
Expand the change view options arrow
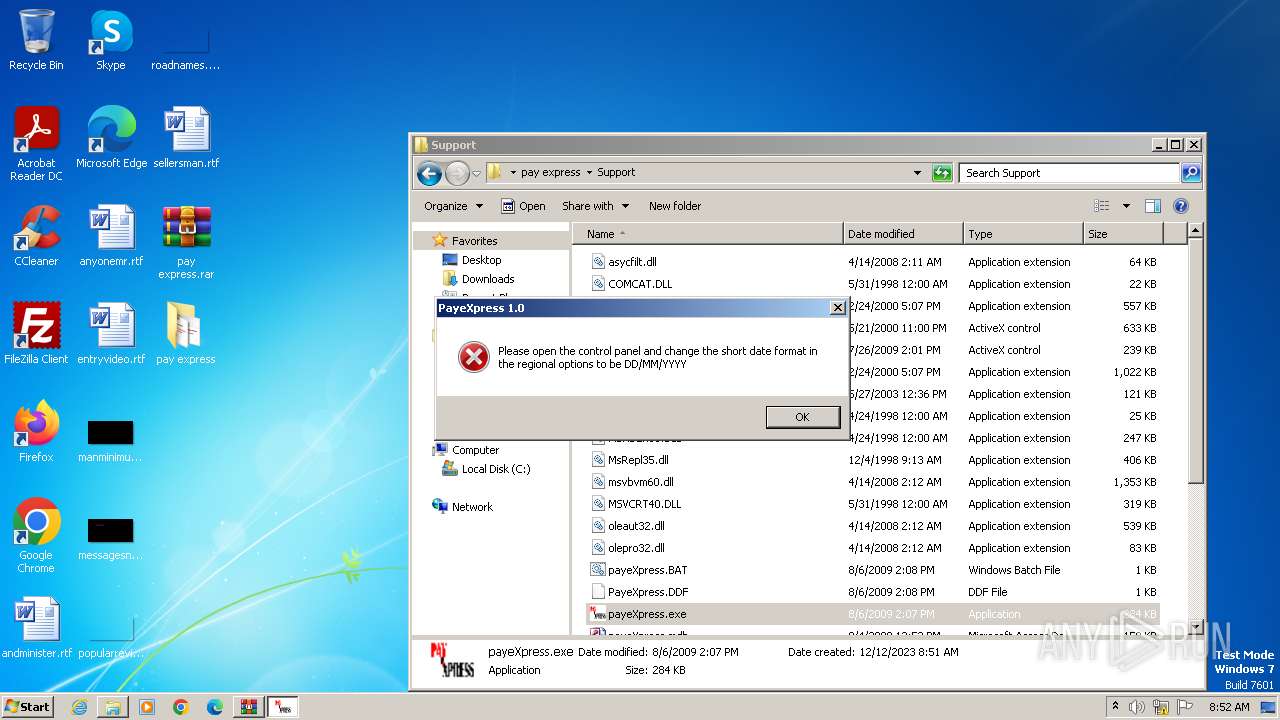tap(1126, 206)
